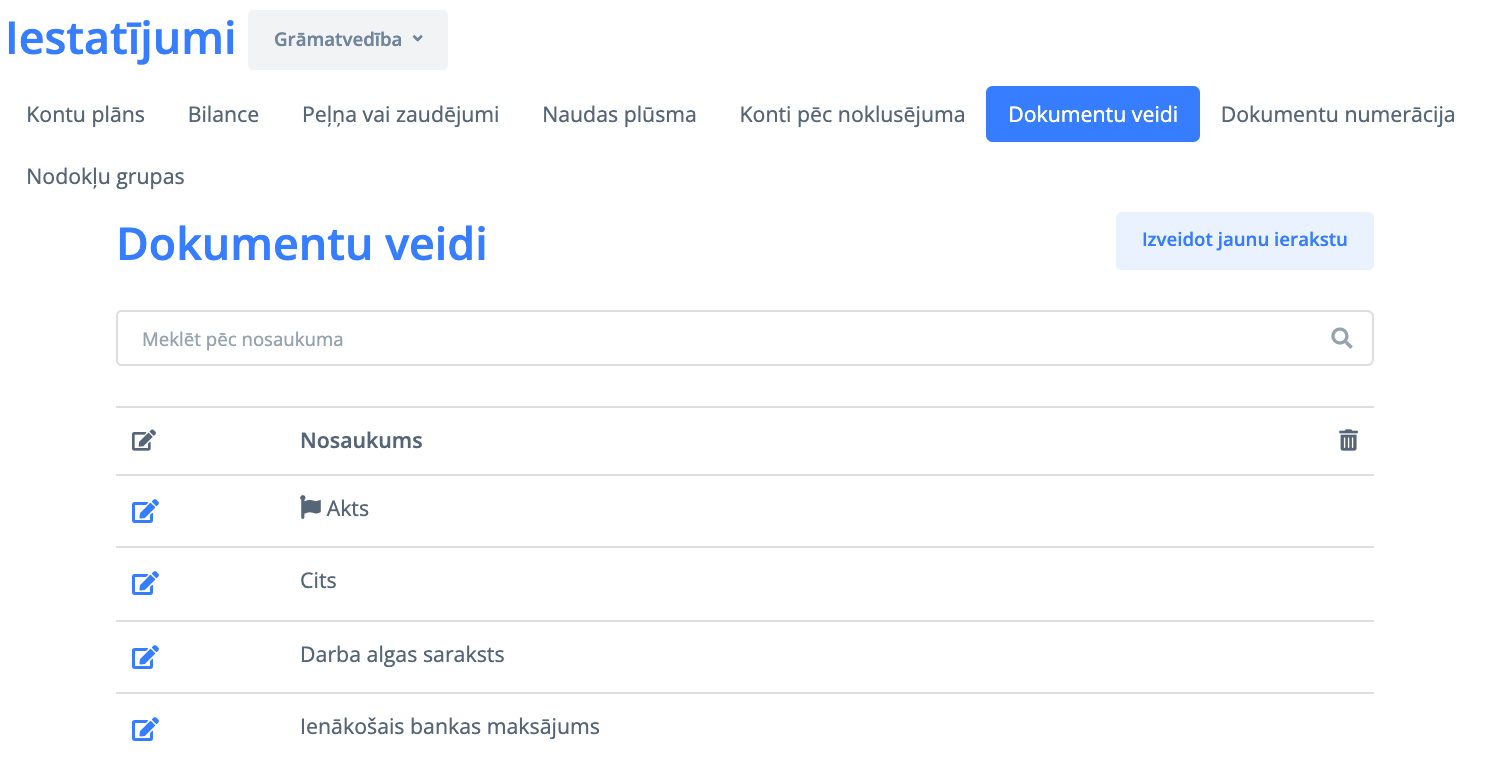Open the Bilance tab

[x=223, y=114]
